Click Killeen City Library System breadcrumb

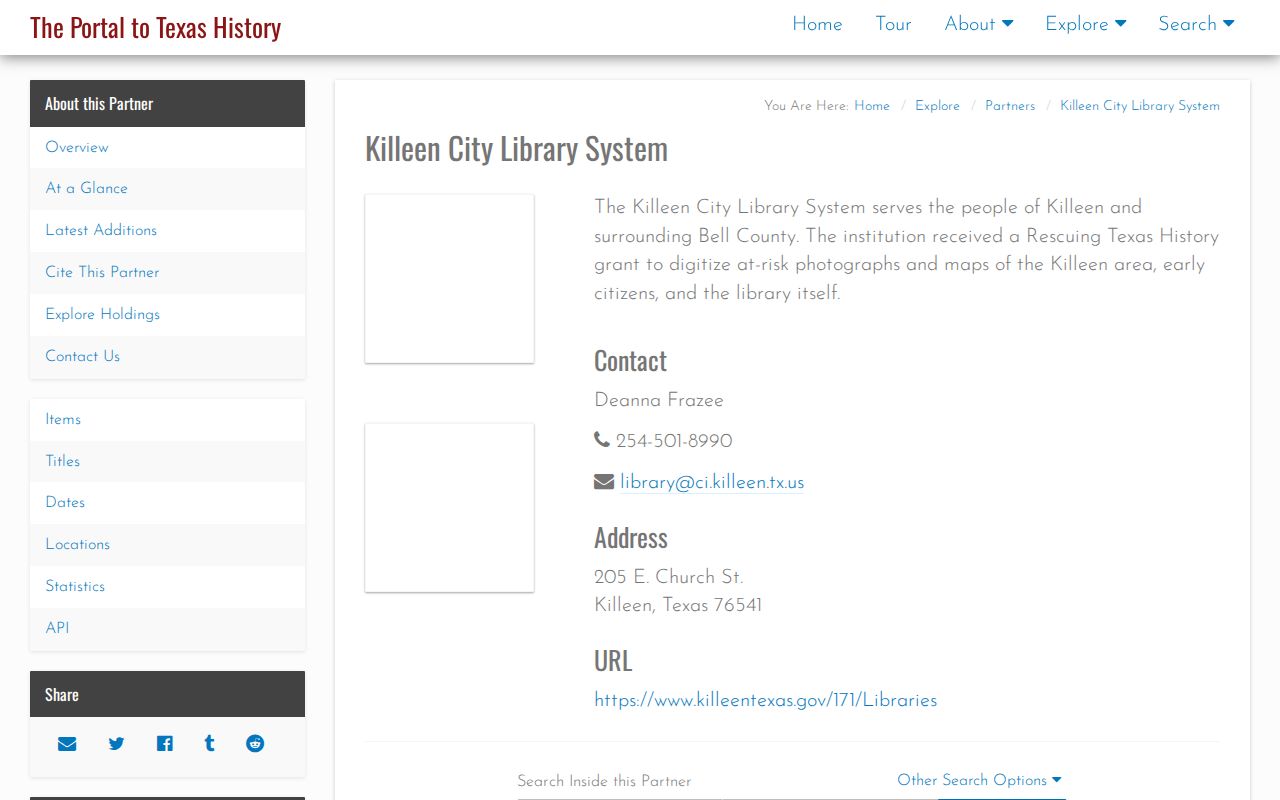(1140, 106)
